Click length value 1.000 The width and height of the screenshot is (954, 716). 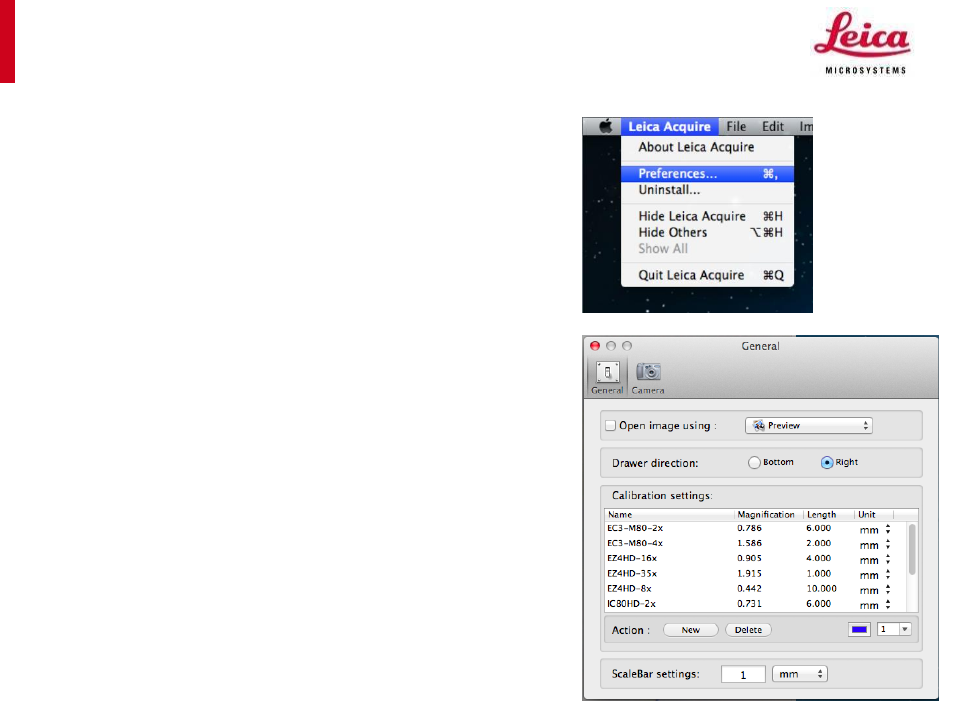click(x=818, y=574)
